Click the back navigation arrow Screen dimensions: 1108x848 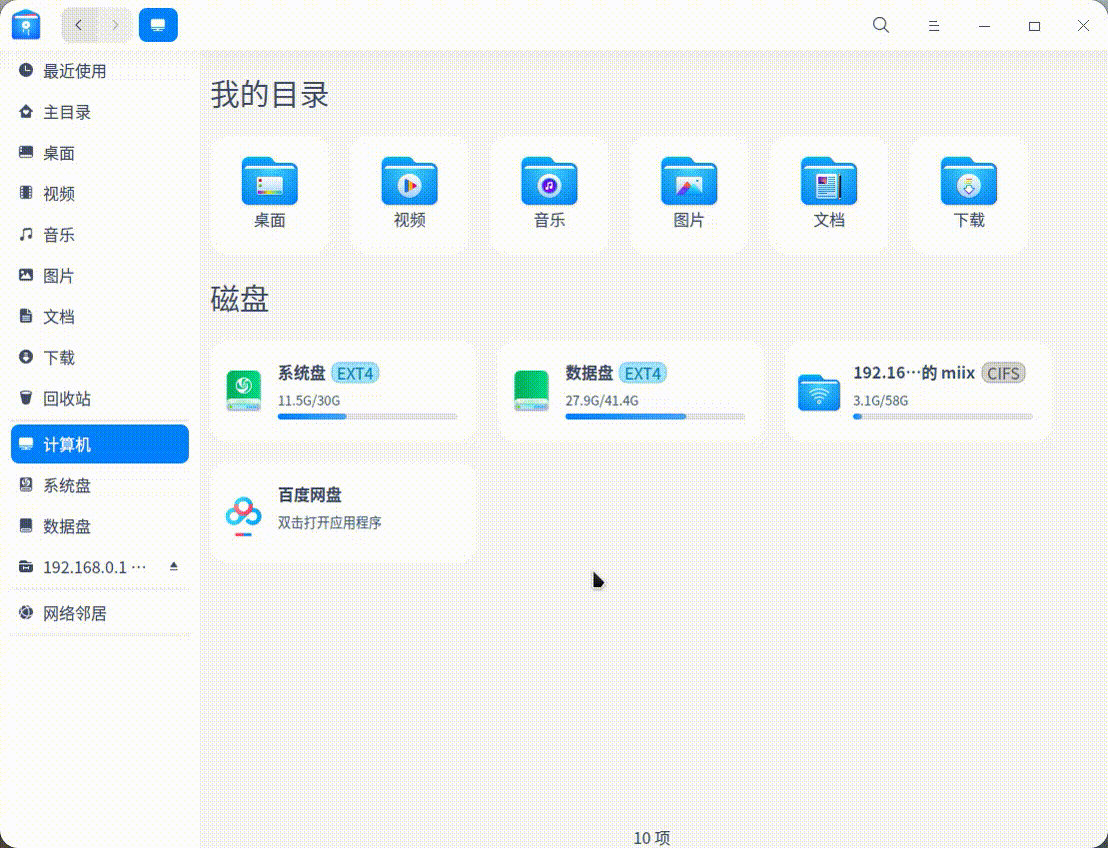click(x=78, y=25)
